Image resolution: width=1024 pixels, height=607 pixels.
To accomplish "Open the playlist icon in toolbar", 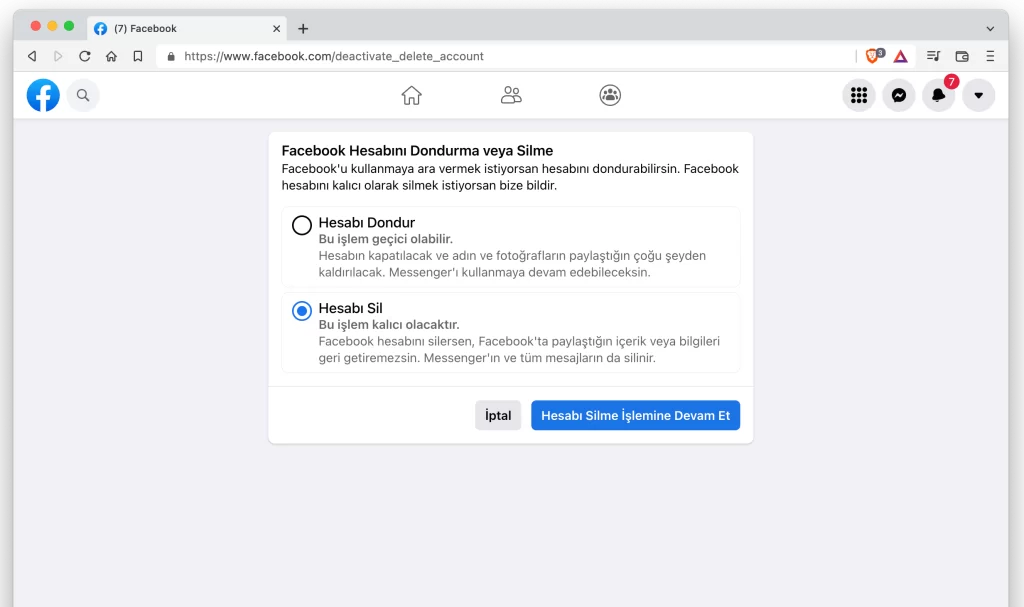I will pos(933,56).
